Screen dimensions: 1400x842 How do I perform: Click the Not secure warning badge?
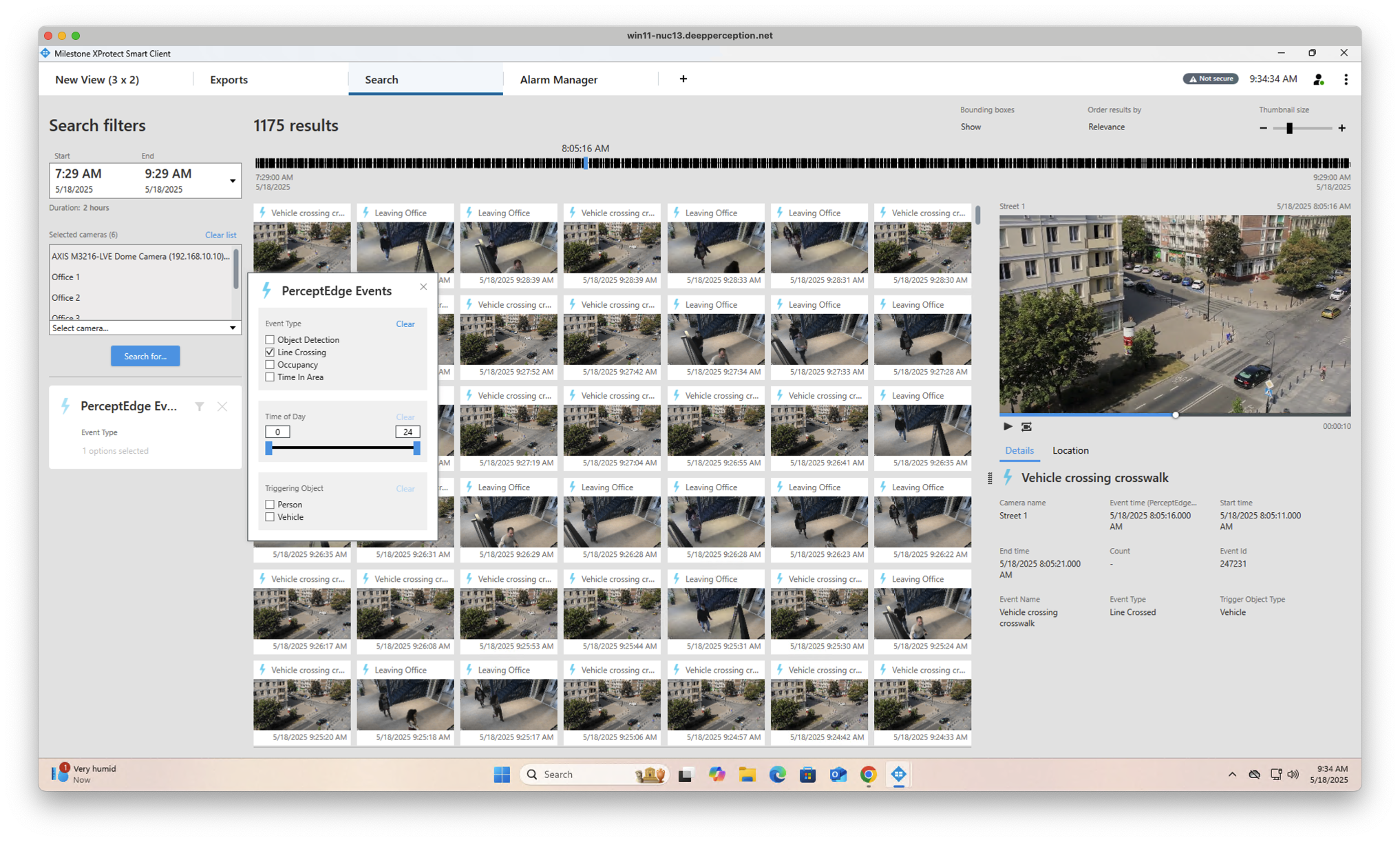(x=1211, y=78)
